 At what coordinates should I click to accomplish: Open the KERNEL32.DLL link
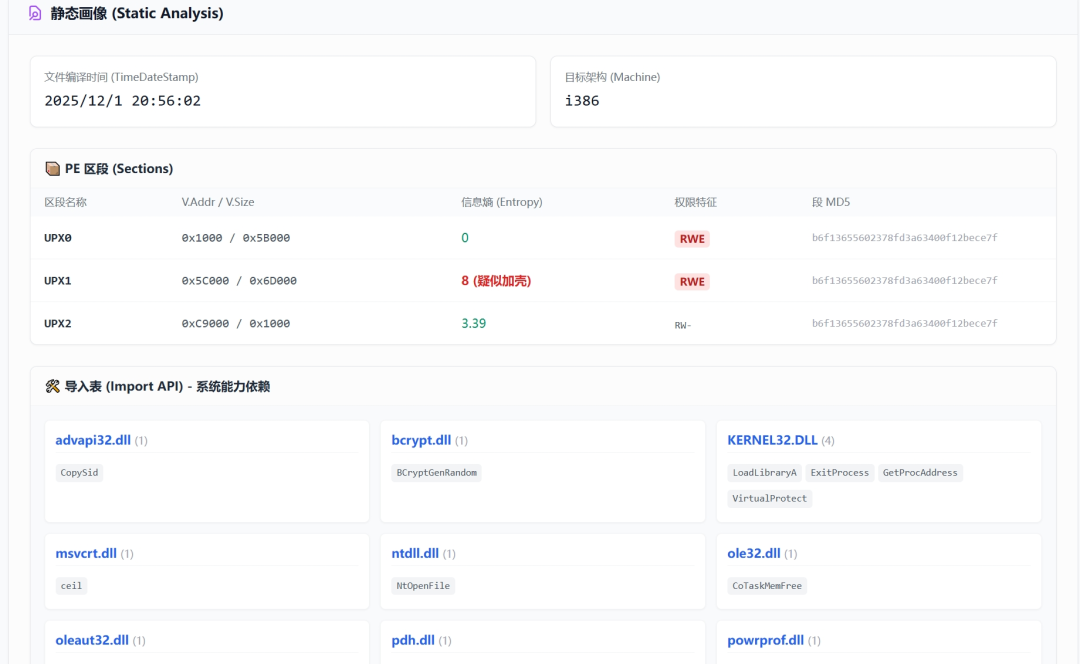click(x=772, y=440)
